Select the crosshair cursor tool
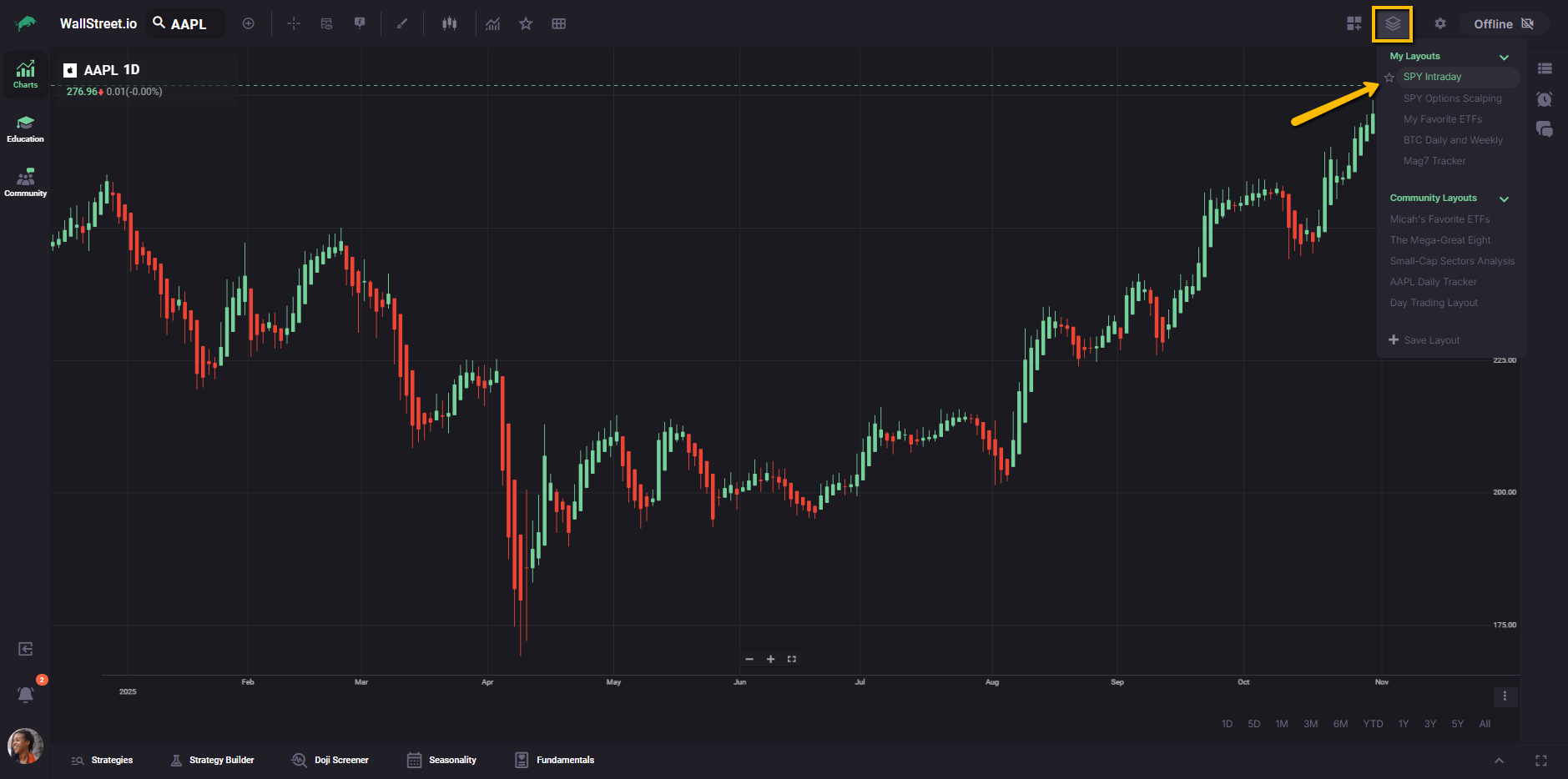 point(294,23)
